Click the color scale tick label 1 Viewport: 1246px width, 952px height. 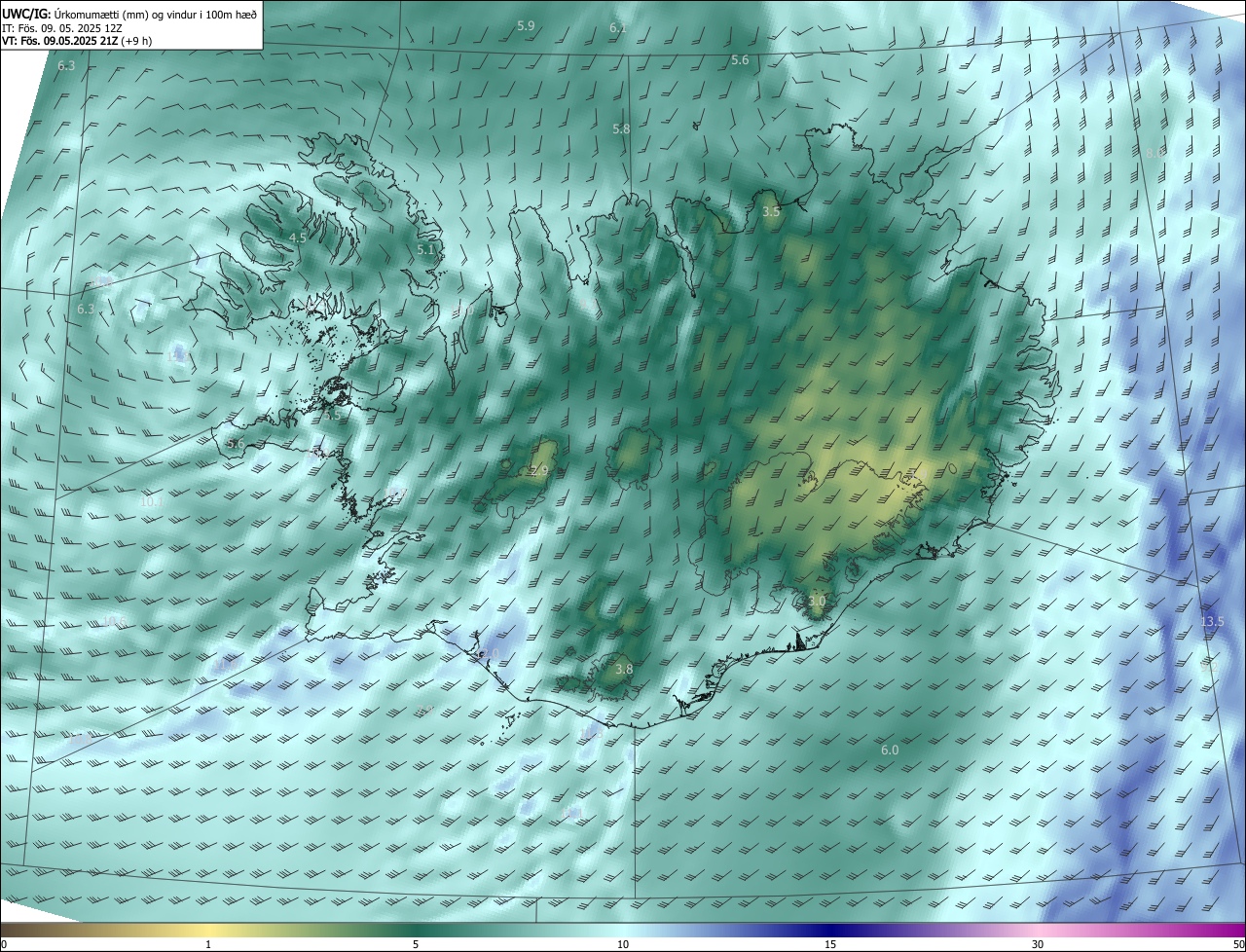coord(208,944)
